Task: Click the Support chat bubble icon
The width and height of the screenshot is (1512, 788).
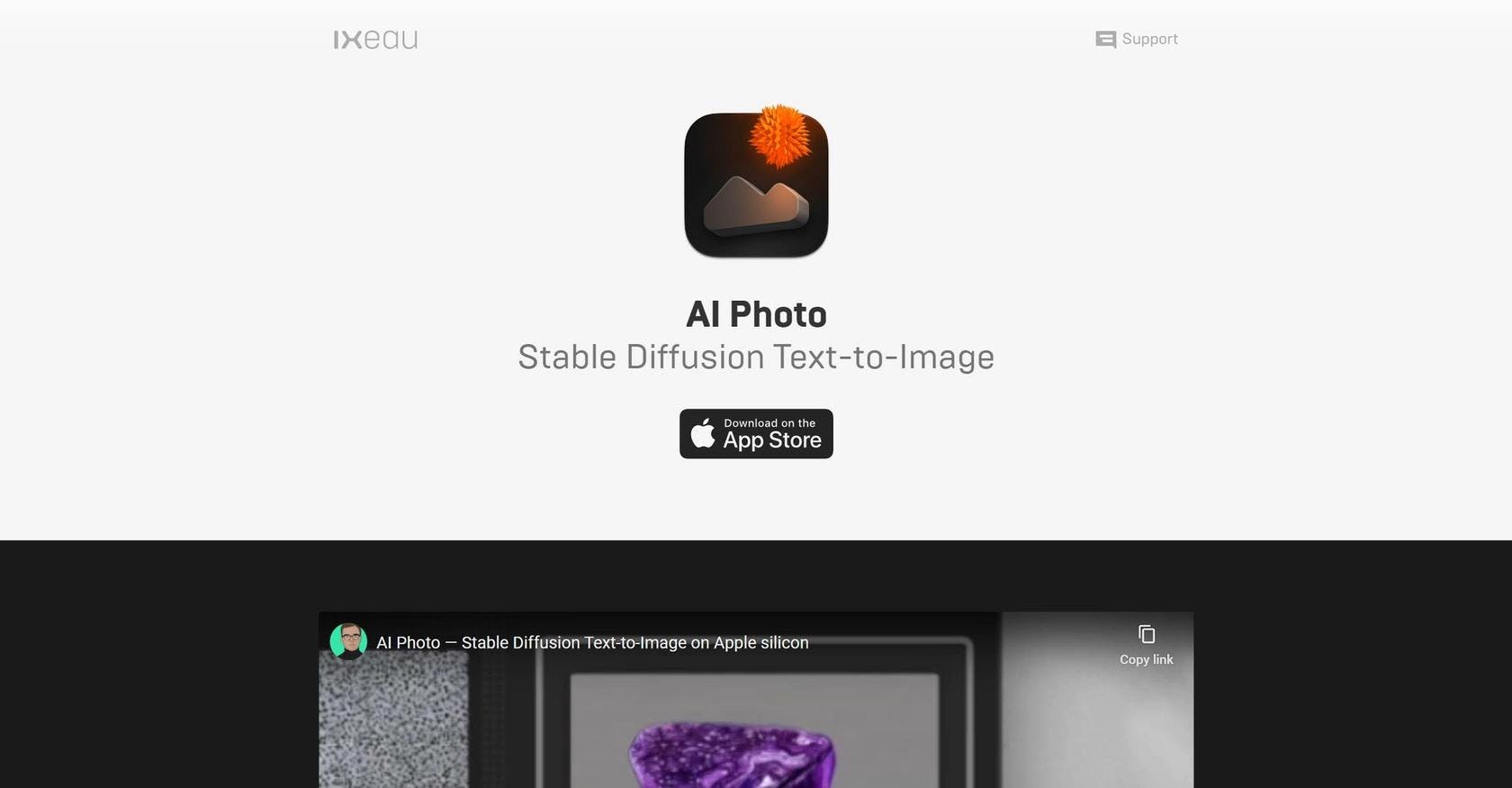Action: 1105,40
